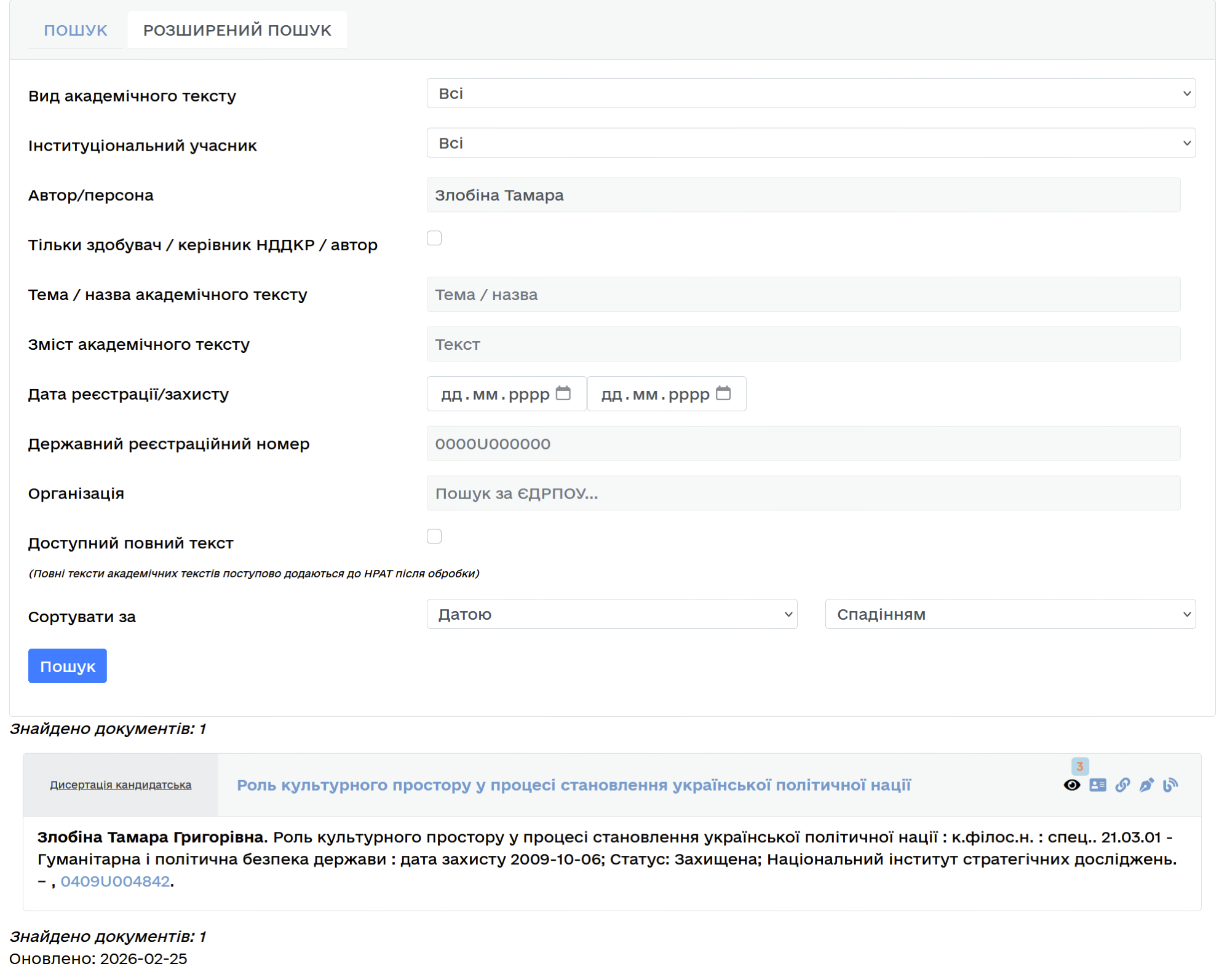This screenshot has height=980, width=1230.
Task: Click the view count badge showing 3
Action: 1079,766
